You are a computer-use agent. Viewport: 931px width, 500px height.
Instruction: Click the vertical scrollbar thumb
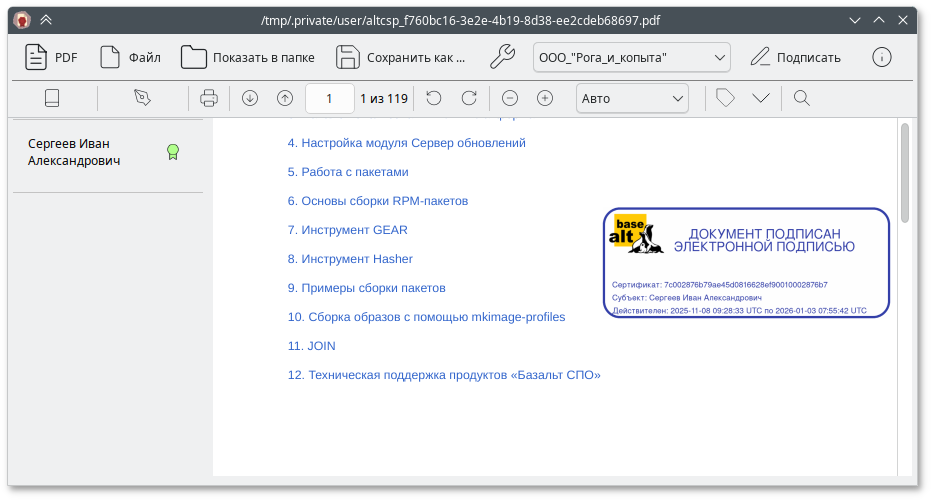tap(905, 173)
